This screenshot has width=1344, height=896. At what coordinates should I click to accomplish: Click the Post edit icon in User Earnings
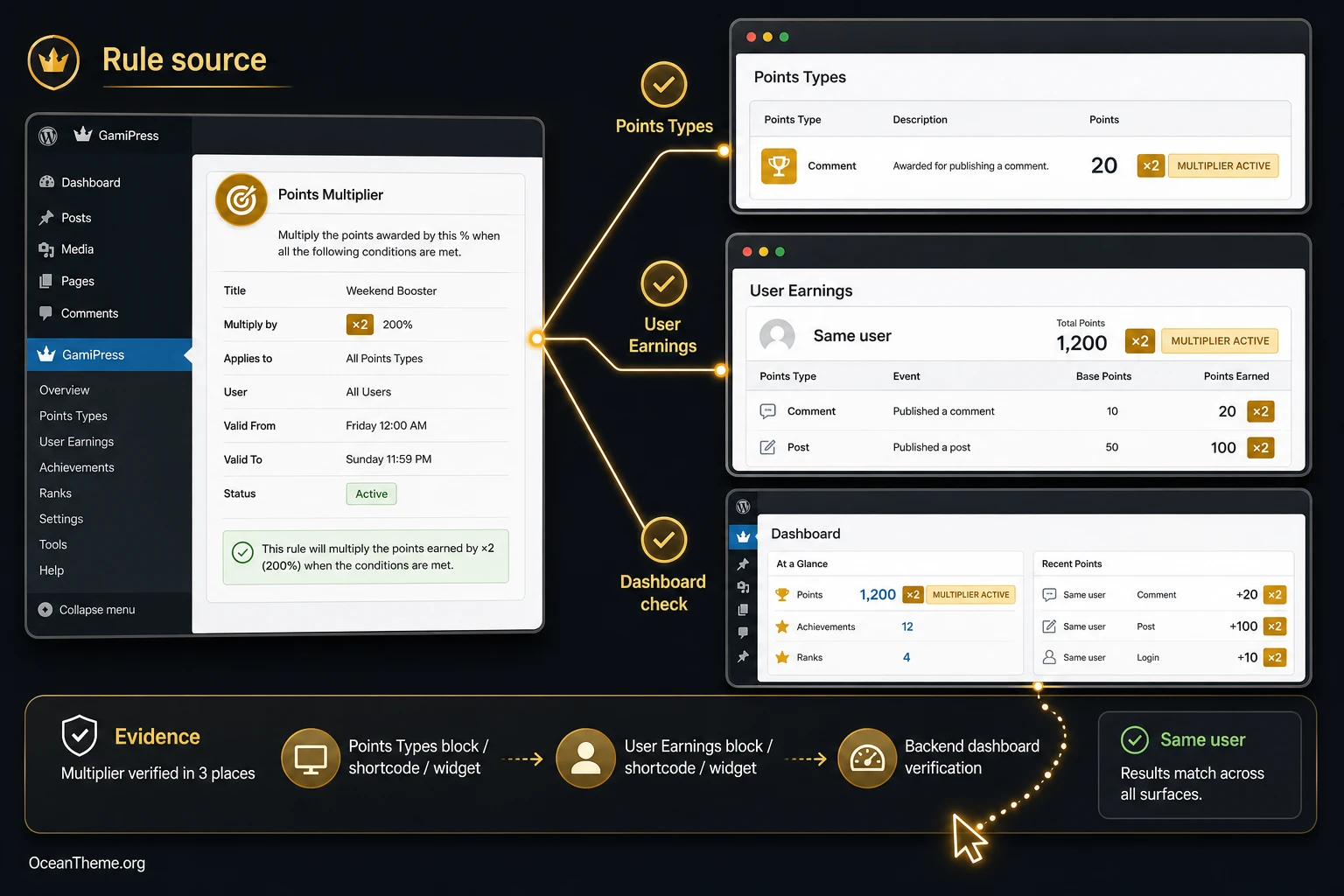click(x=767, y=447)
